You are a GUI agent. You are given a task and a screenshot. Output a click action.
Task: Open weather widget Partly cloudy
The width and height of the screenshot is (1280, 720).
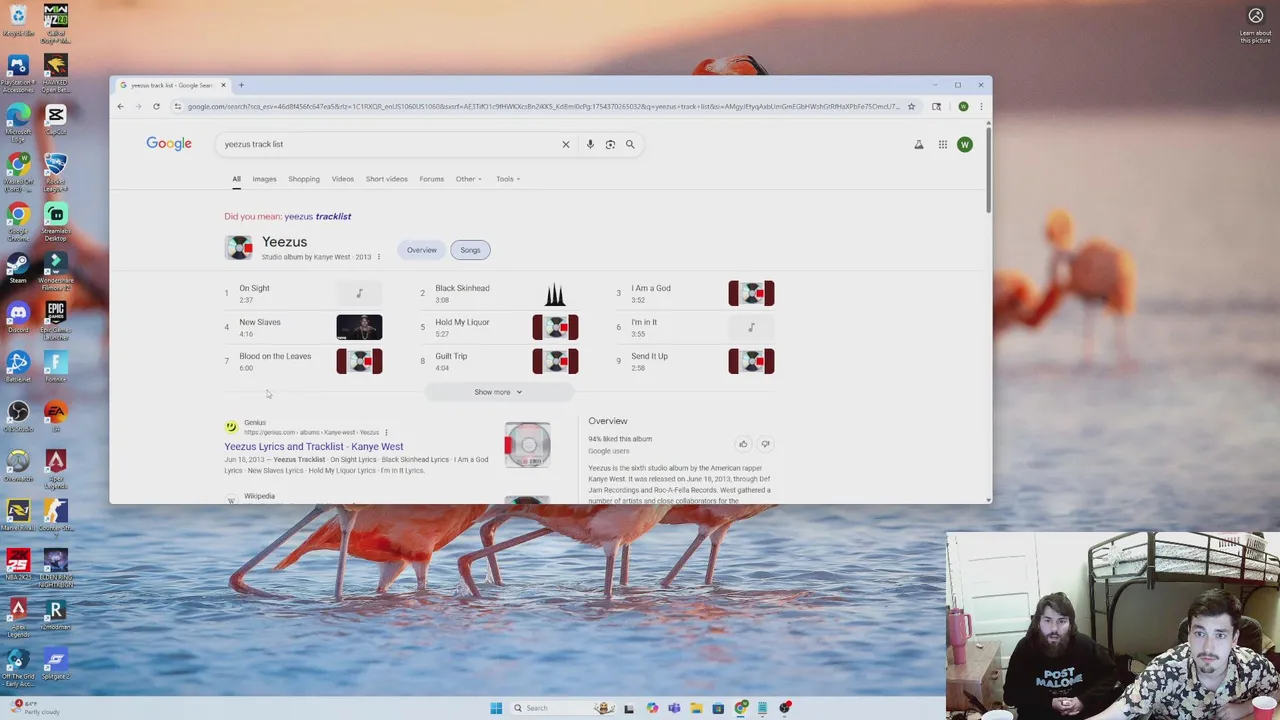pos(36,708)
